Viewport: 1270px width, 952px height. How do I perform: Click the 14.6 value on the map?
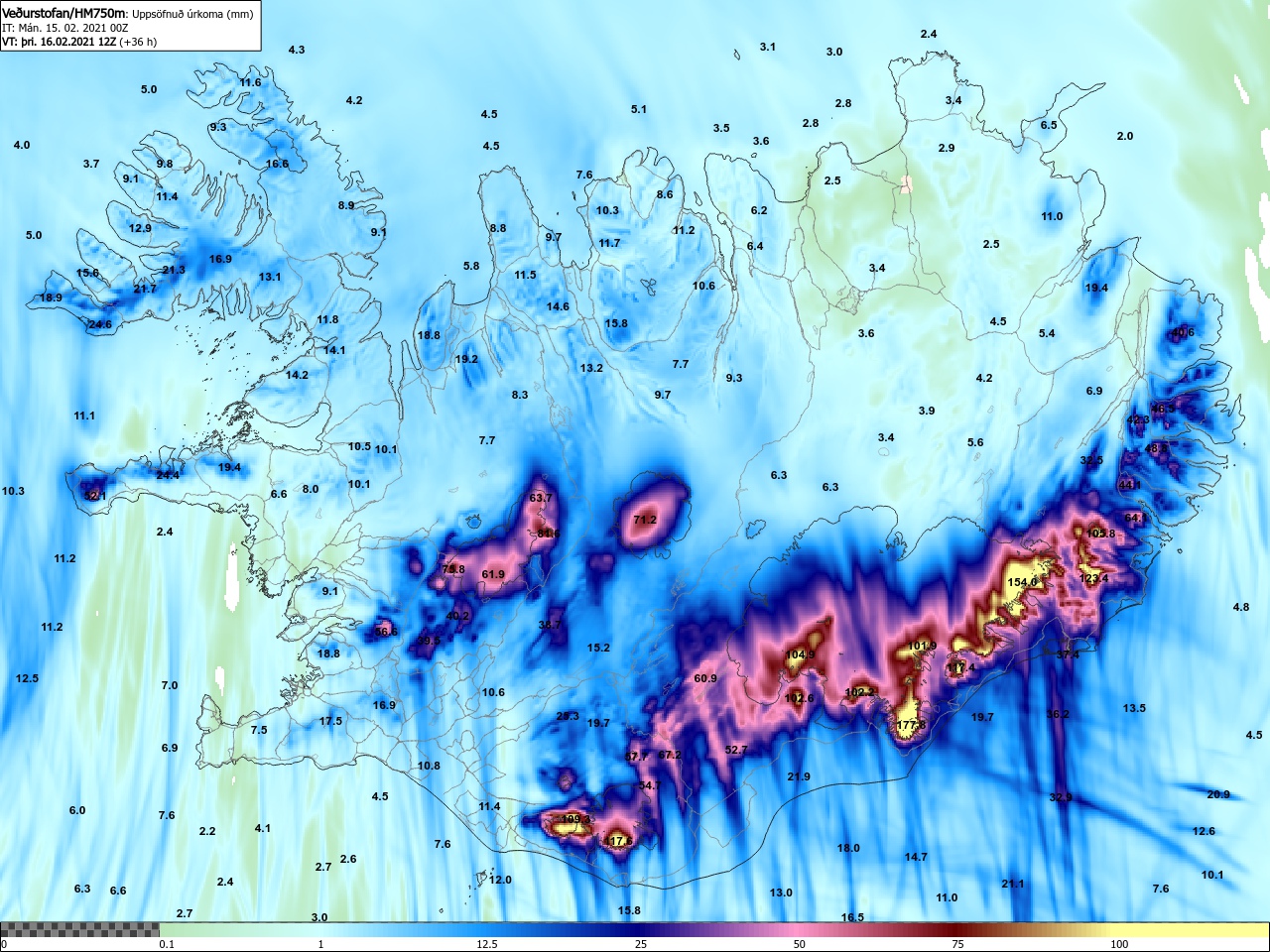(x=558, y=306)
